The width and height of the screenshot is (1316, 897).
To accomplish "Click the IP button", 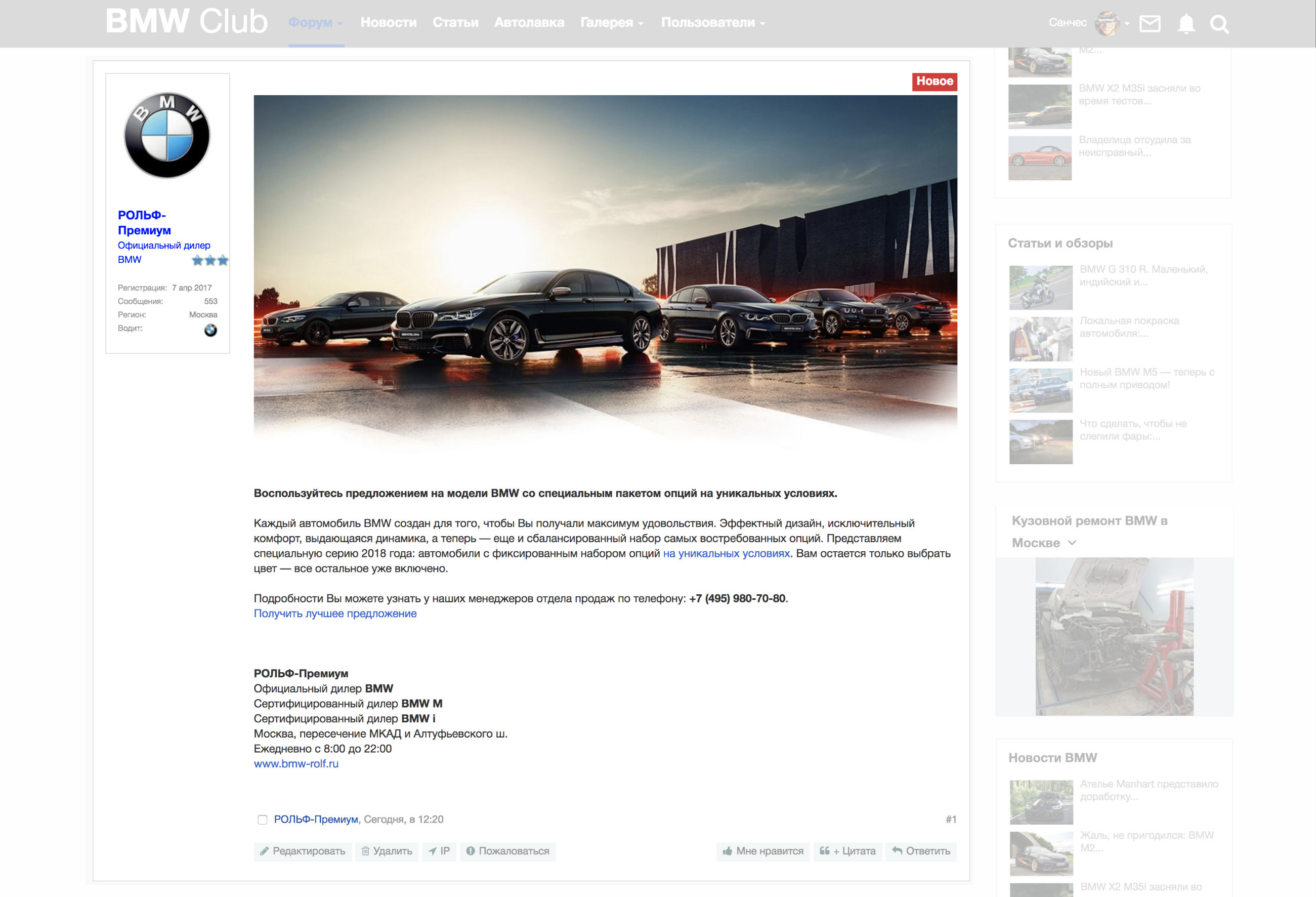I will pos(439,851).
